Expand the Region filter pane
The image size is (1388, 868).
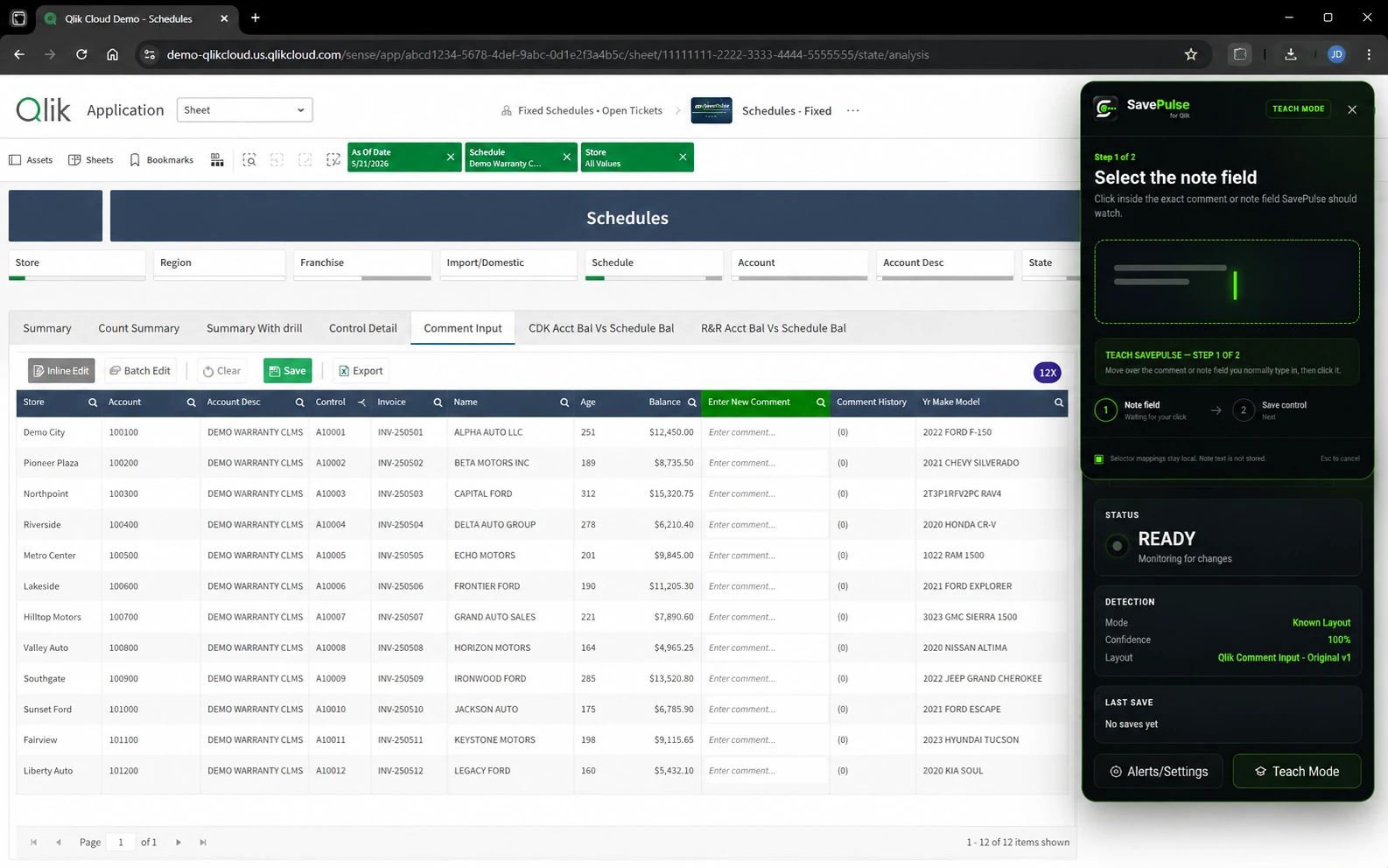pyautogui.click(x=220, y=264)
